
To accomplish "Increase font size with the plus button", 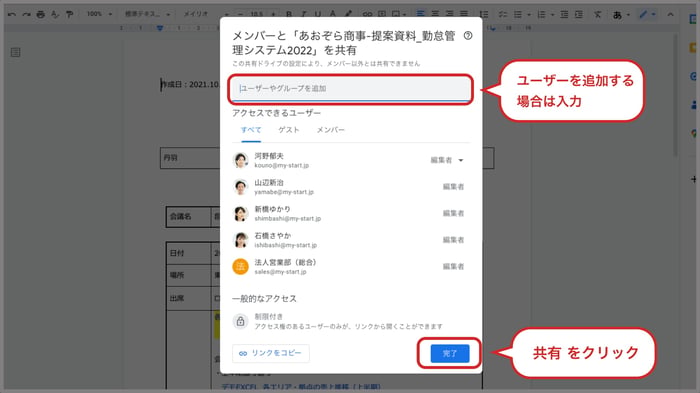I will (273, 14).
